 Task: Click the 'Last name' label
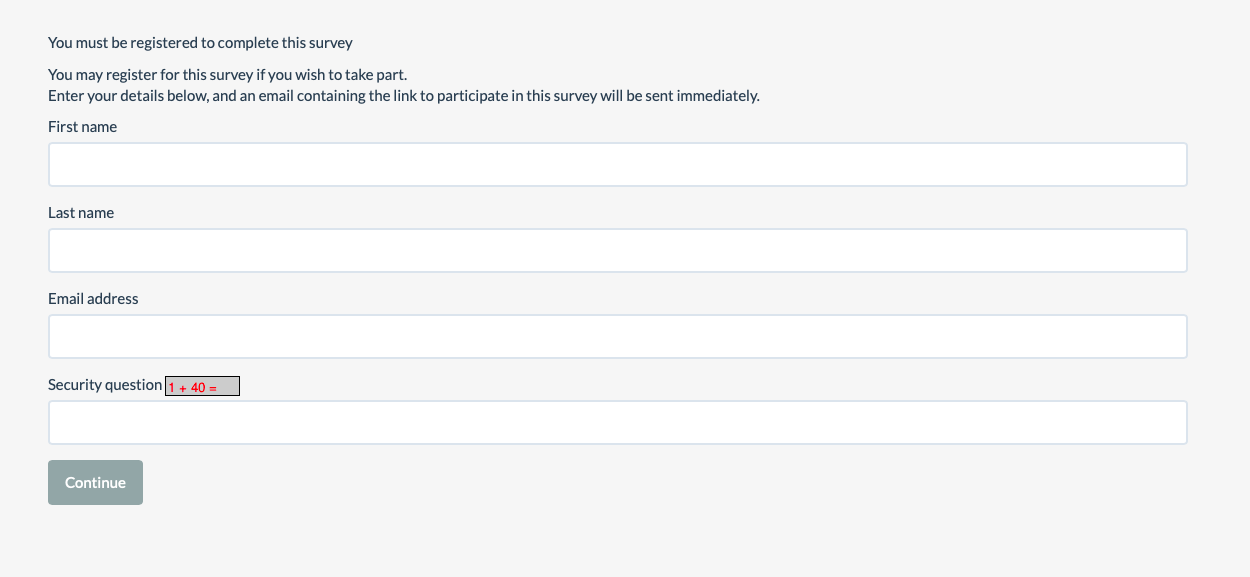point(81,213)
